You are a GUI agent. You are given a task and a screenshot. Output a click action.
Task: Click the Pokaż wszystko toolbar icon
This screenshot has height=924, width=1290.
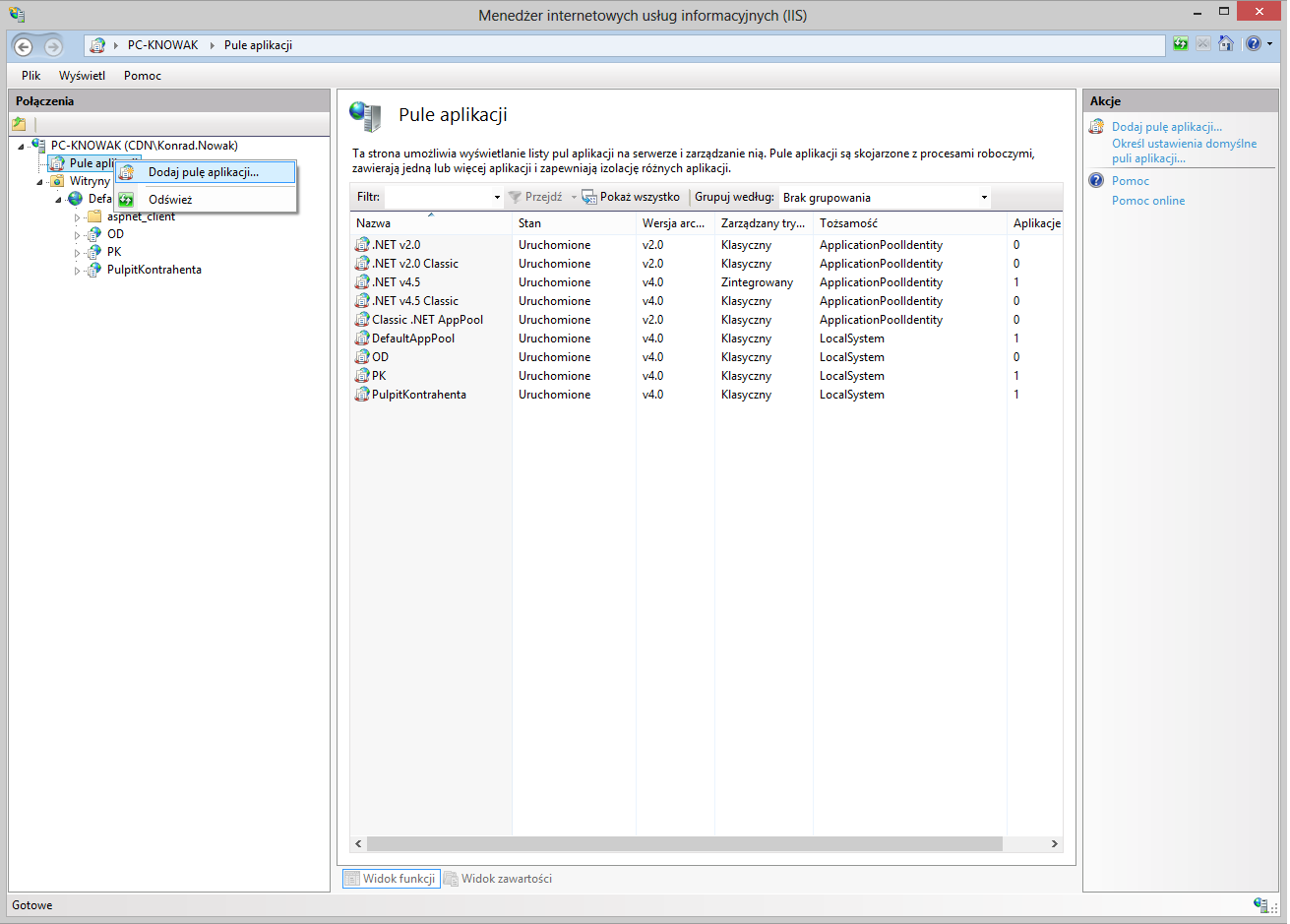tap(589, 197)
